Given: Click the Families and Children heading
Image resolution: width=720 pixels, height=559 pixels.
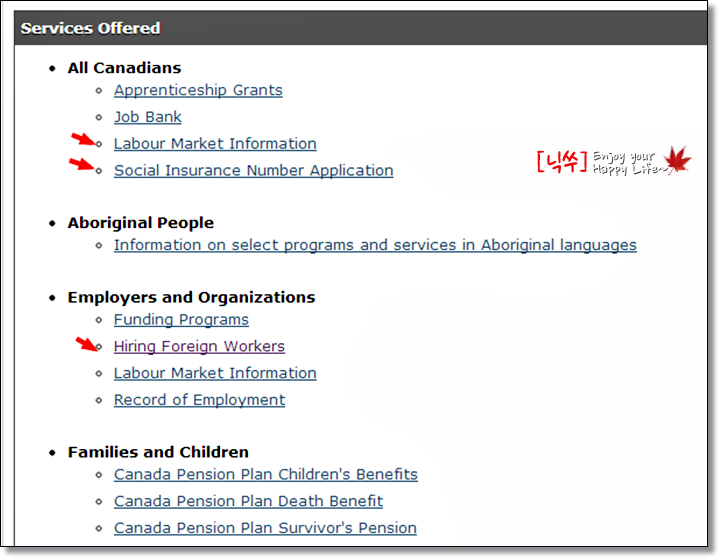Looking at the screenshot, I should [158, 452].
